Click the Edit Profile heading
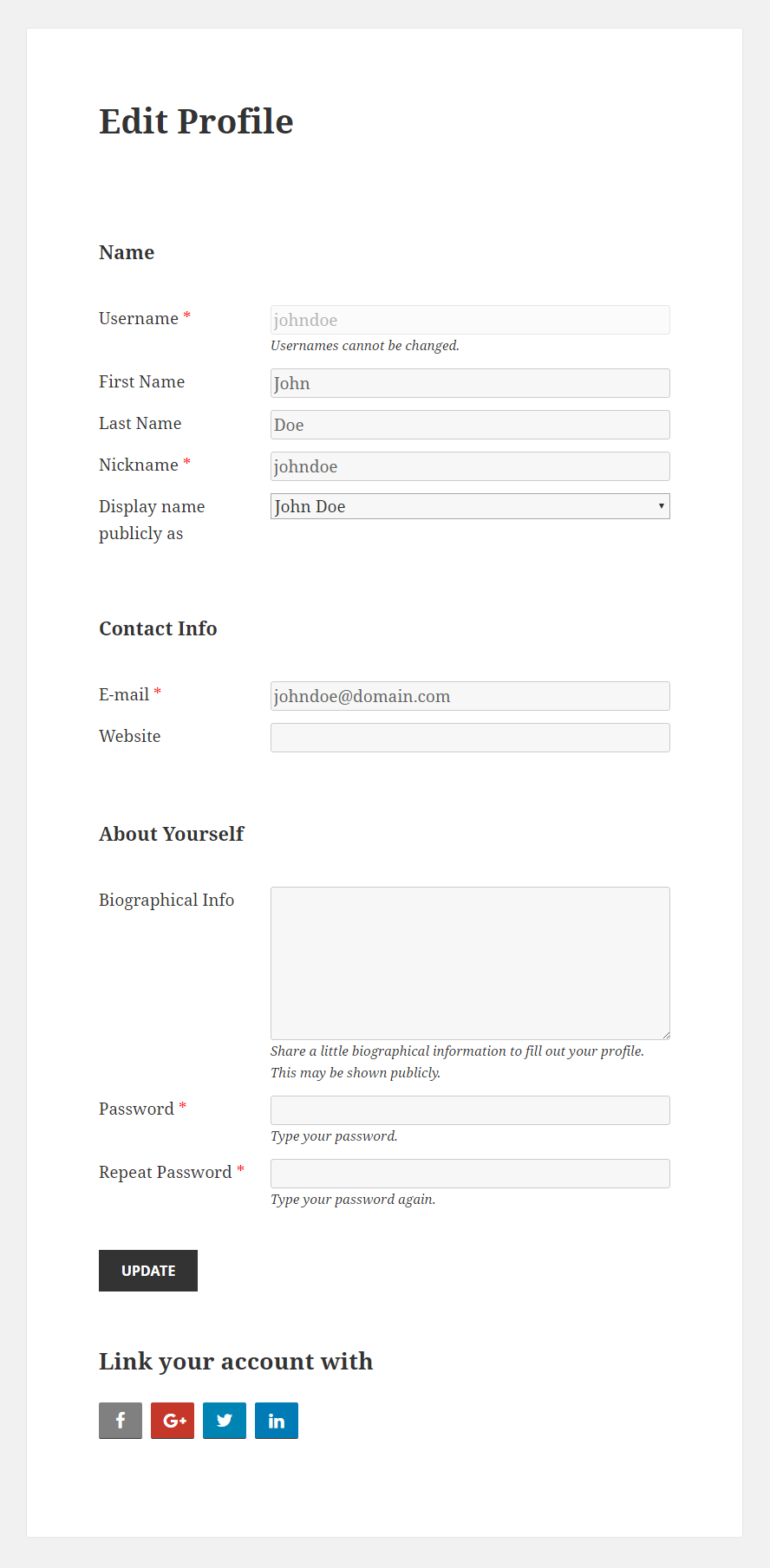 196,121
